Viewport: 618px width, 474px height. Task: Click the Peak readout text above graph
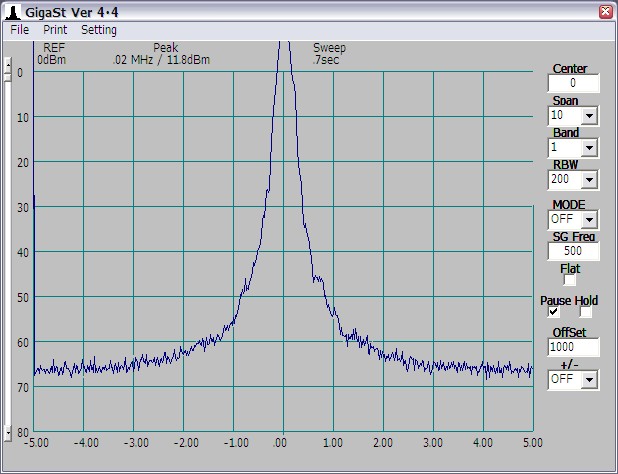pos(162,59)
